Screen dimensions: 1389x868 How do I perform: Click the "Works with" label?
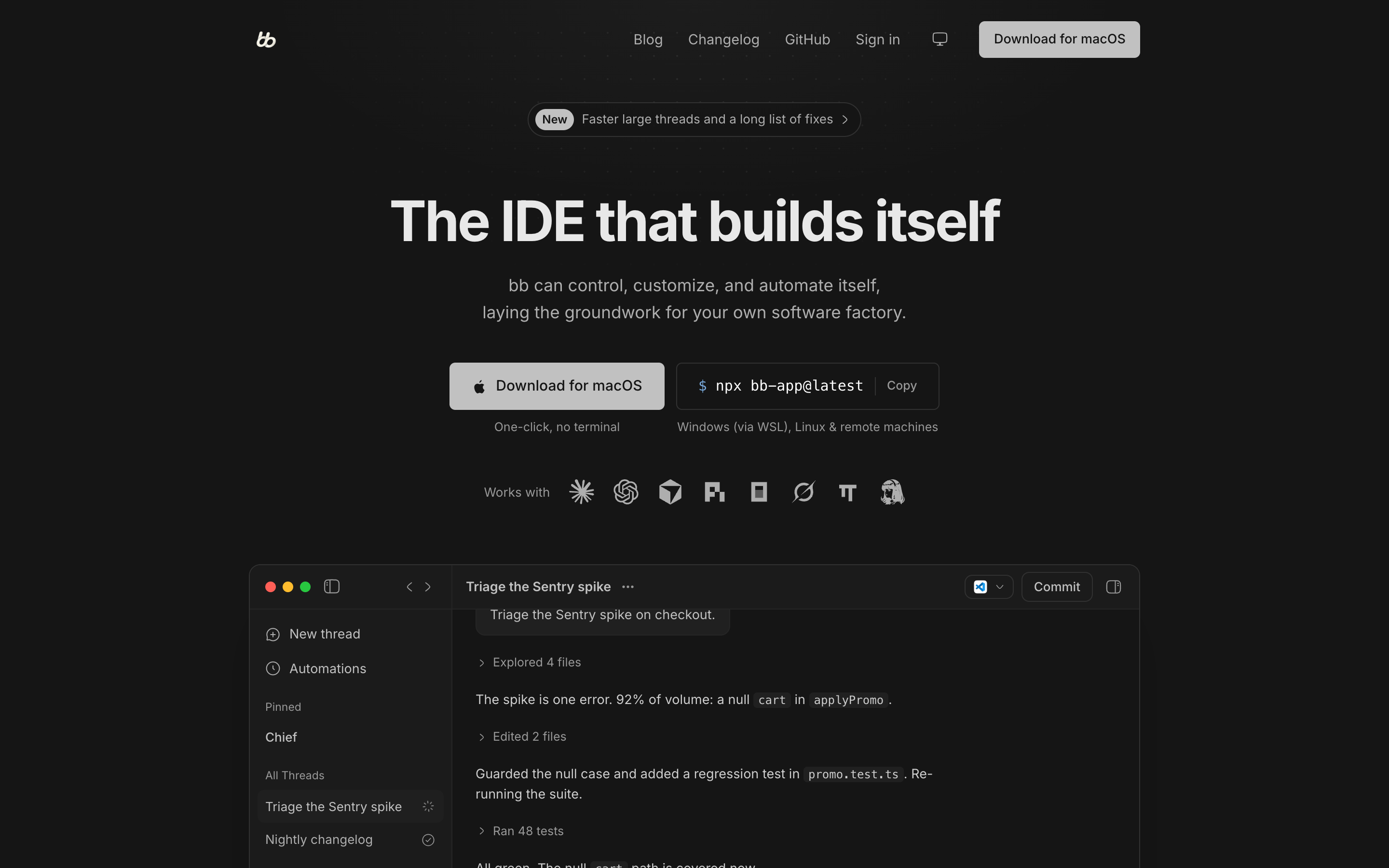point(517,492)
